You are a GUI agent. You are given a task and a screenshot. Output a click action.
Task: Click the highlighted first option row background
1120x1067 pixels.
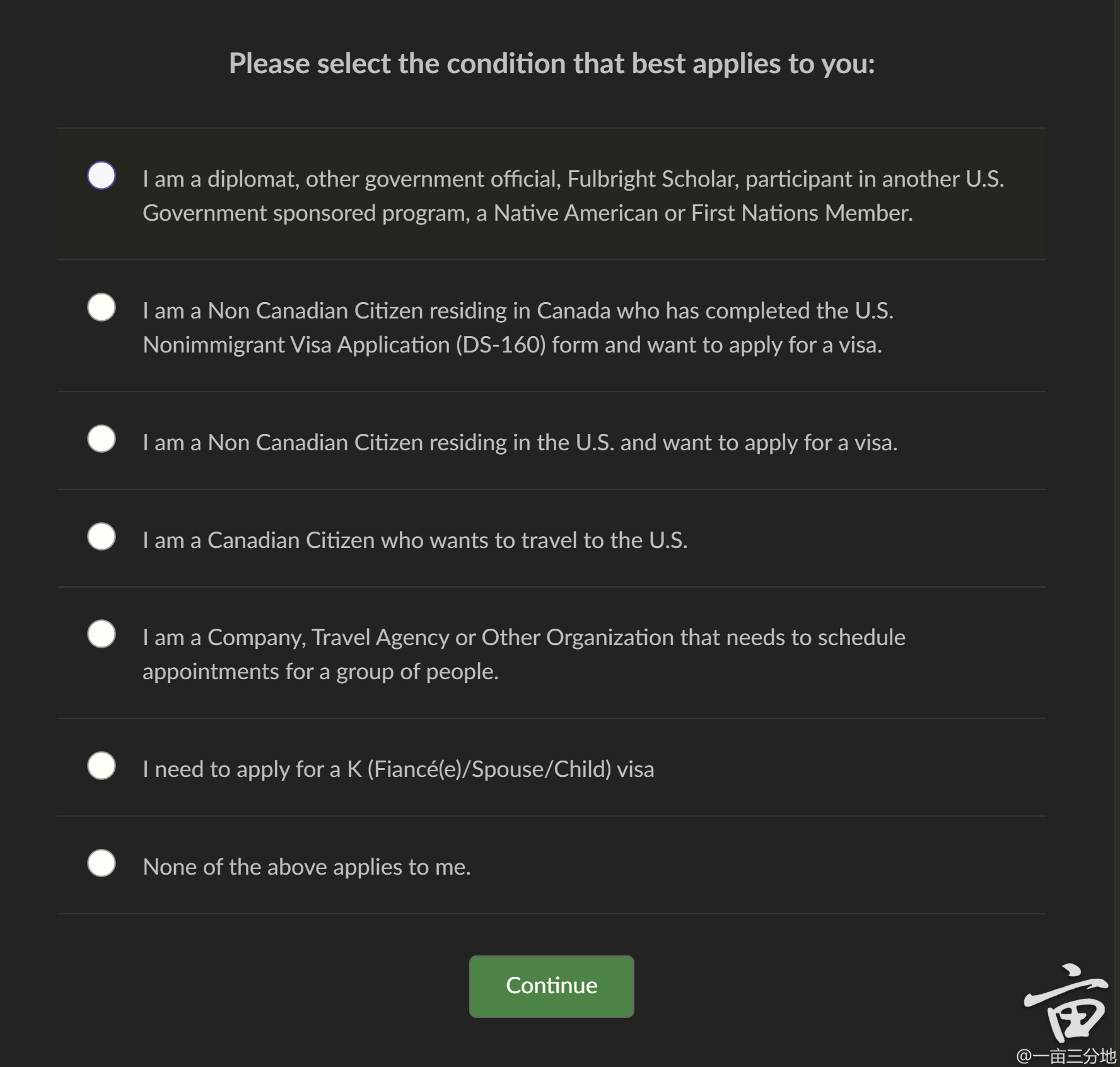551,194
